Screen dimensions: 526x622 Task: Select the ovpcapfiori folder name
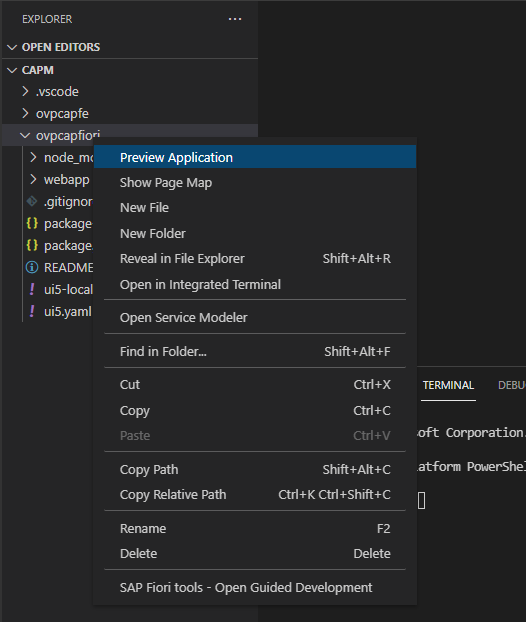68,136
